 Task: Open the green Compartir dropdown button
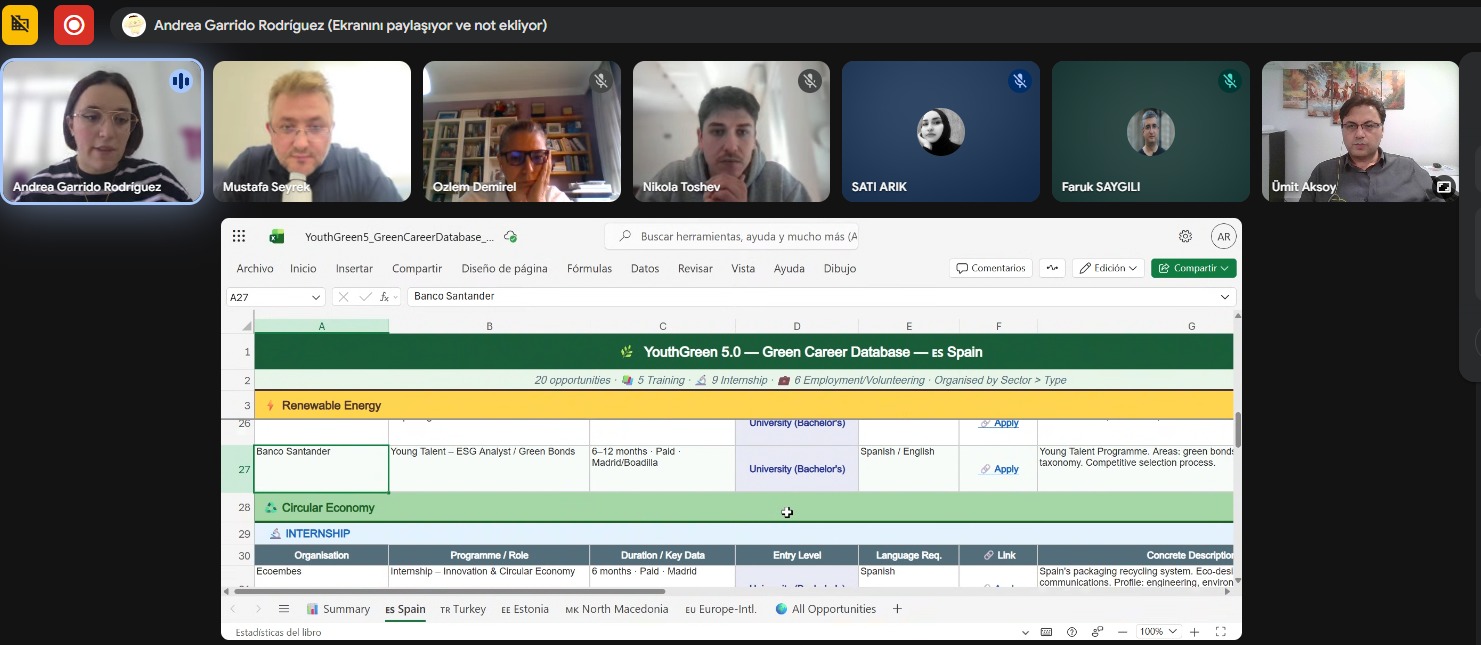1194,268
